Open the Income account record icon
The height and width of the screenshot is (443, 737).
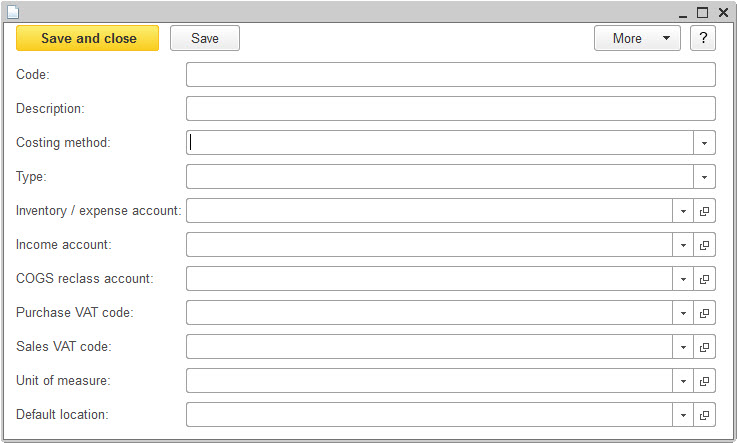coord(704,245)
